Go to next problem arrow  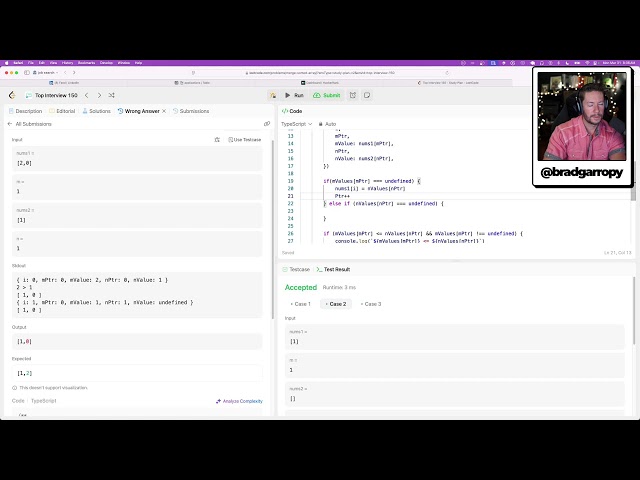tap(99, 95)
